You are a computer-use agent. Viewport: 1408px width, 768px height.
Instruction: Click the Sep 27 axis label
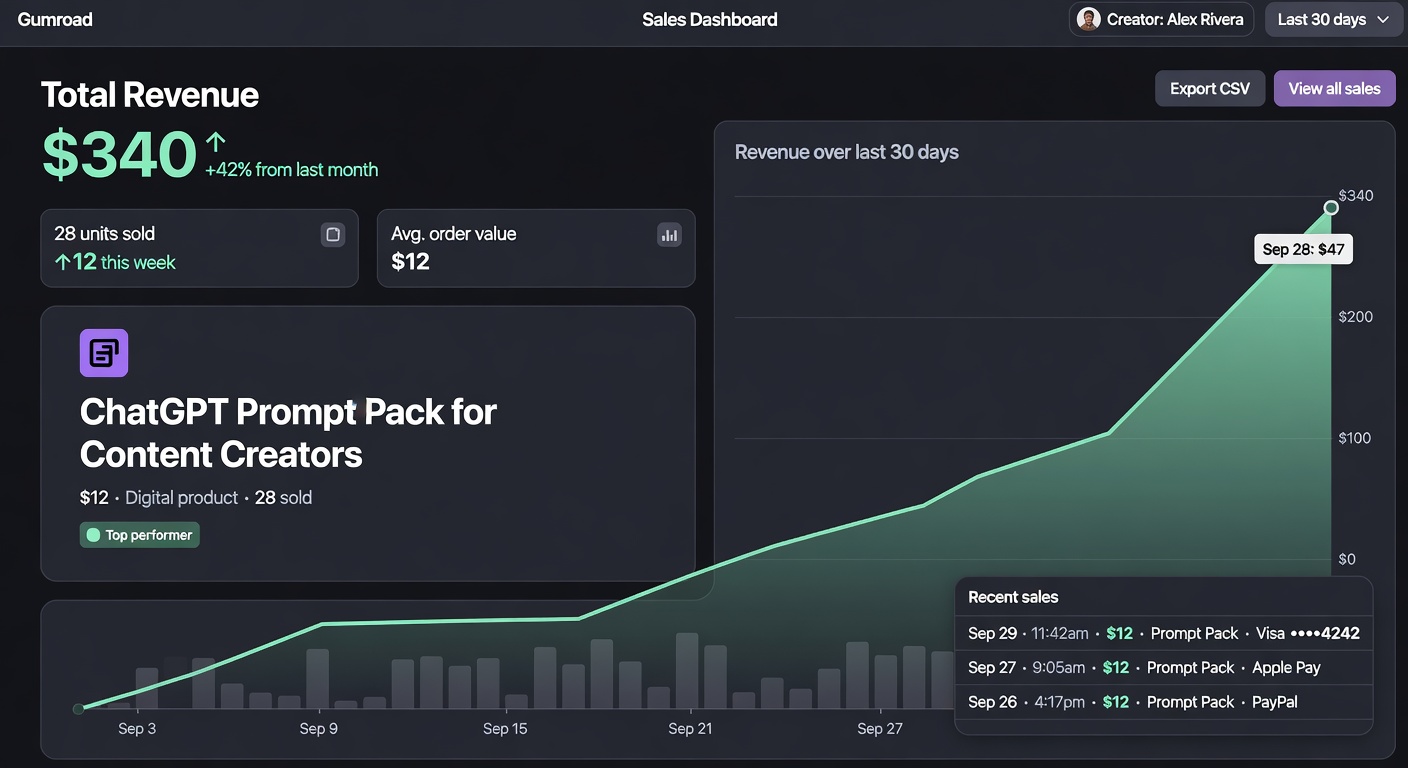point(880,729)
